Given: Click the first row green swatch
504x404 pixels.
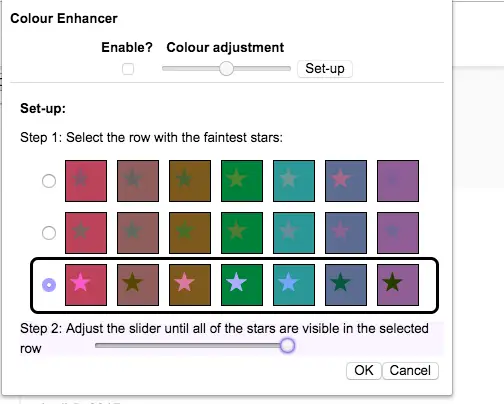Looking at the screenshot, I should pos(242,181).
